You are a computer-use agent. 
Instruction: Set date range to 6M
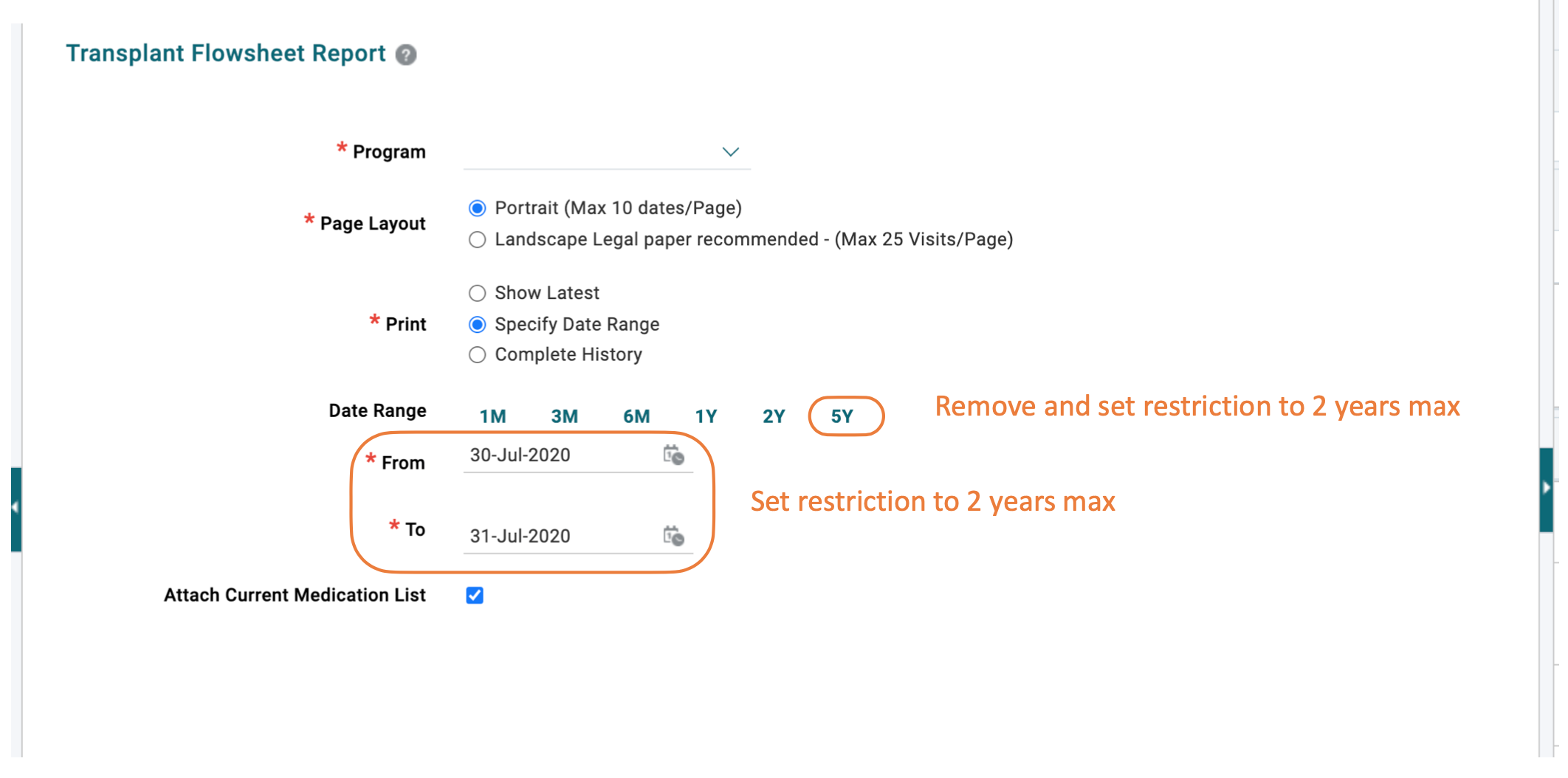pos(636,416)
